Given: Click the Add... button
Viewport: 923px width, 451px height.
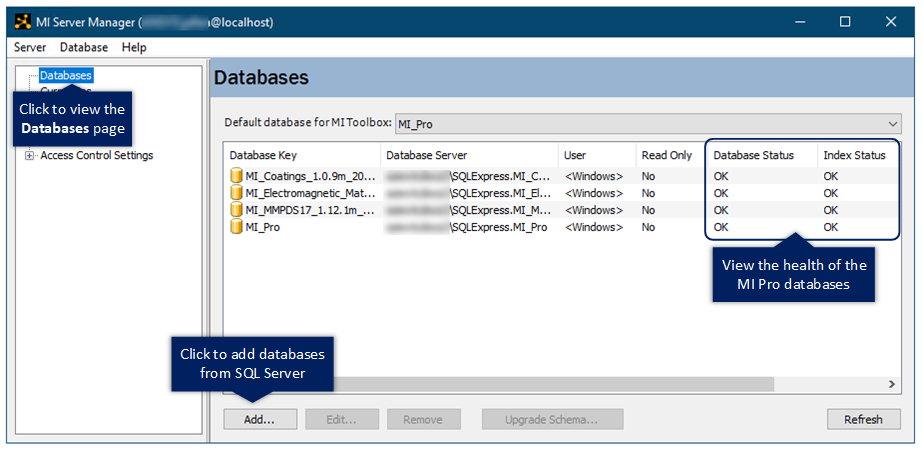Looking at the screenshot, I should pos(259,420).
